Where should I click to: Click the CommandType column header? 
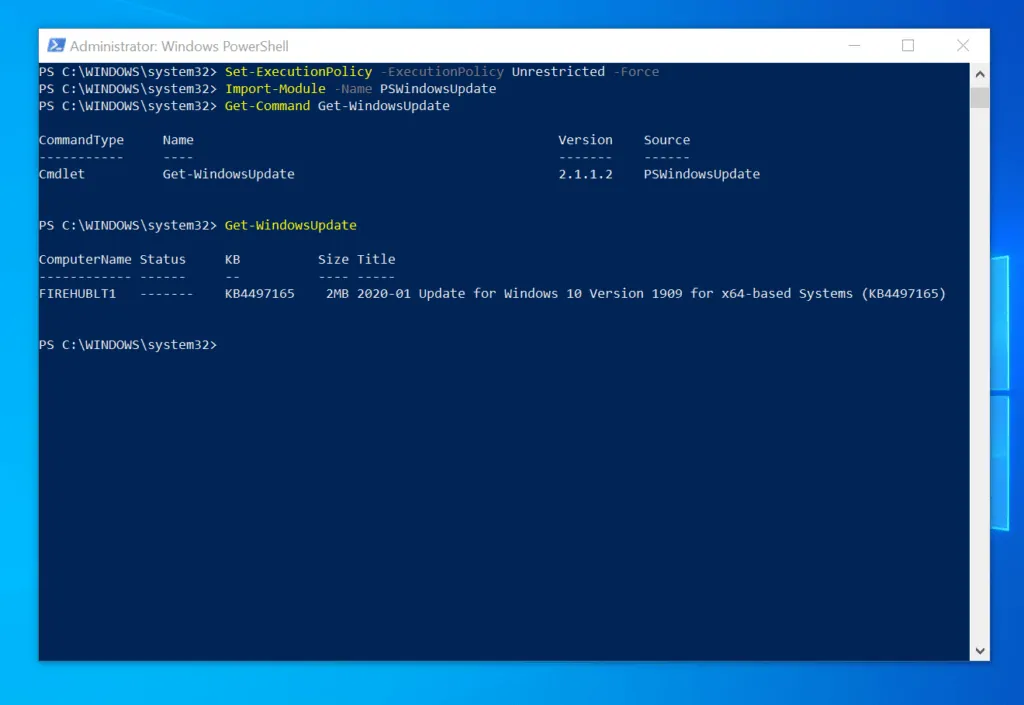[x=81, y=140]
